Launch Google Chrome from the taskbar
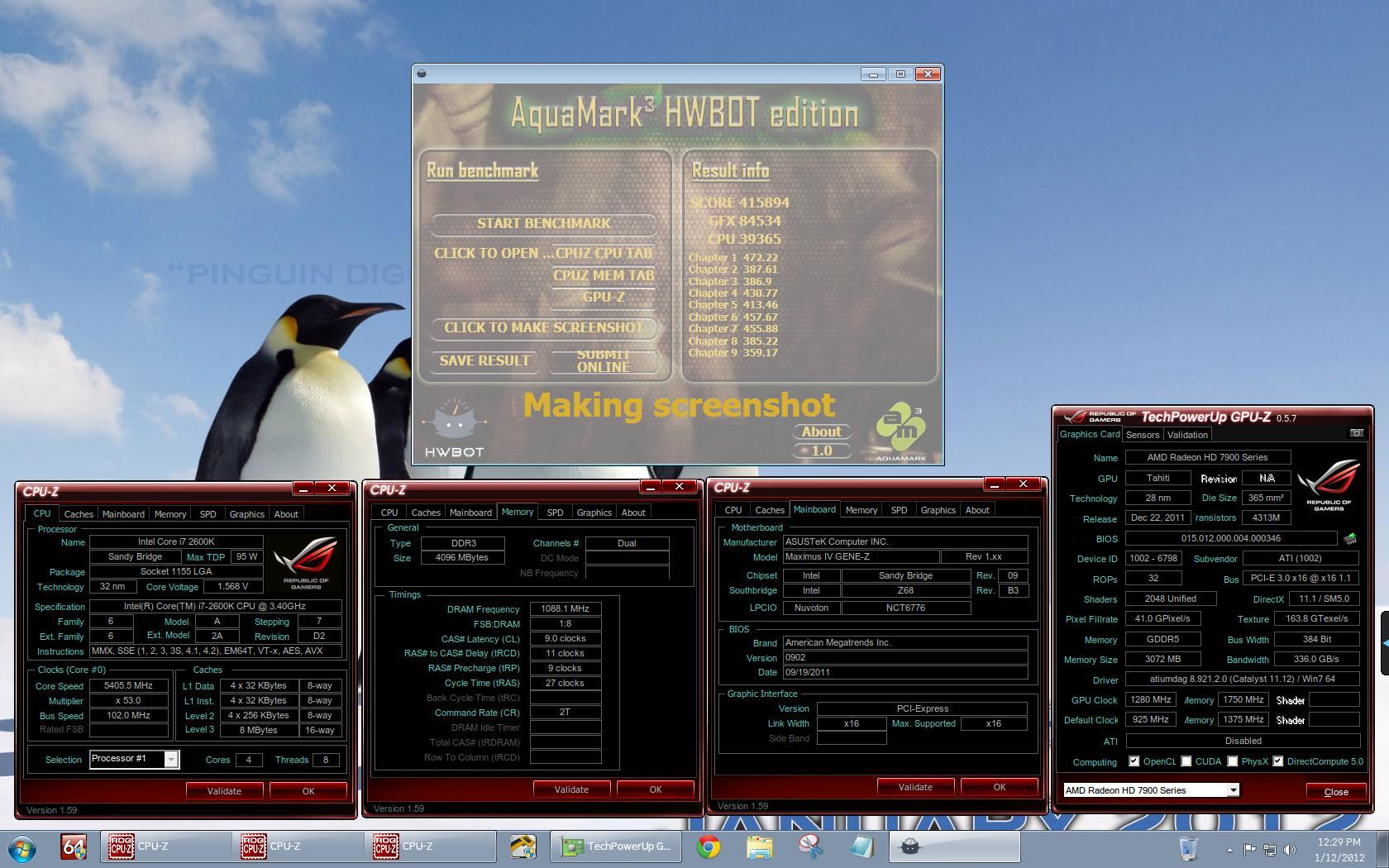 [x=708, y=847]
